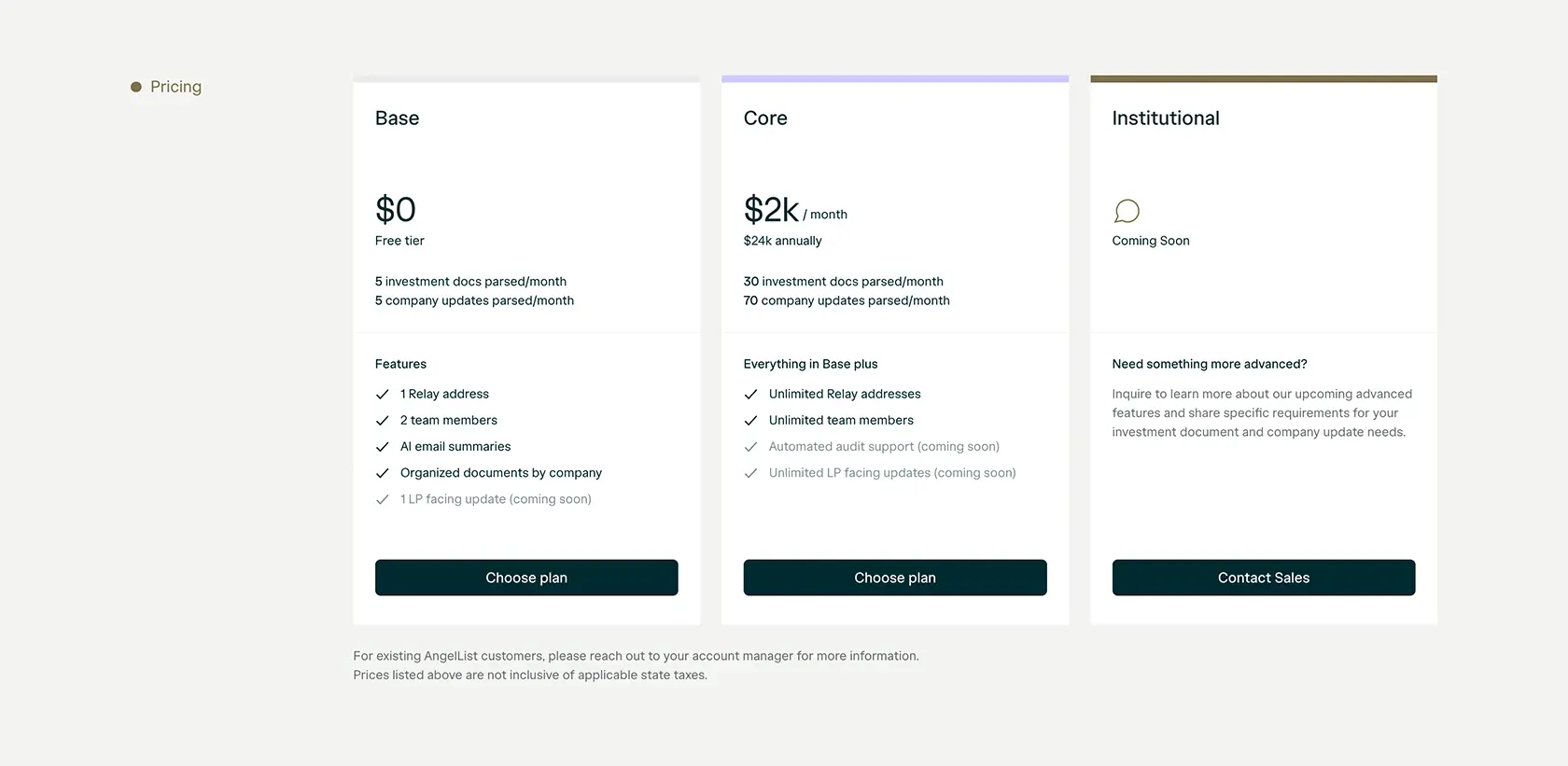Click the greyed checkmark for 1 LP facing update
1568x766 pixels.
[382, 499]
